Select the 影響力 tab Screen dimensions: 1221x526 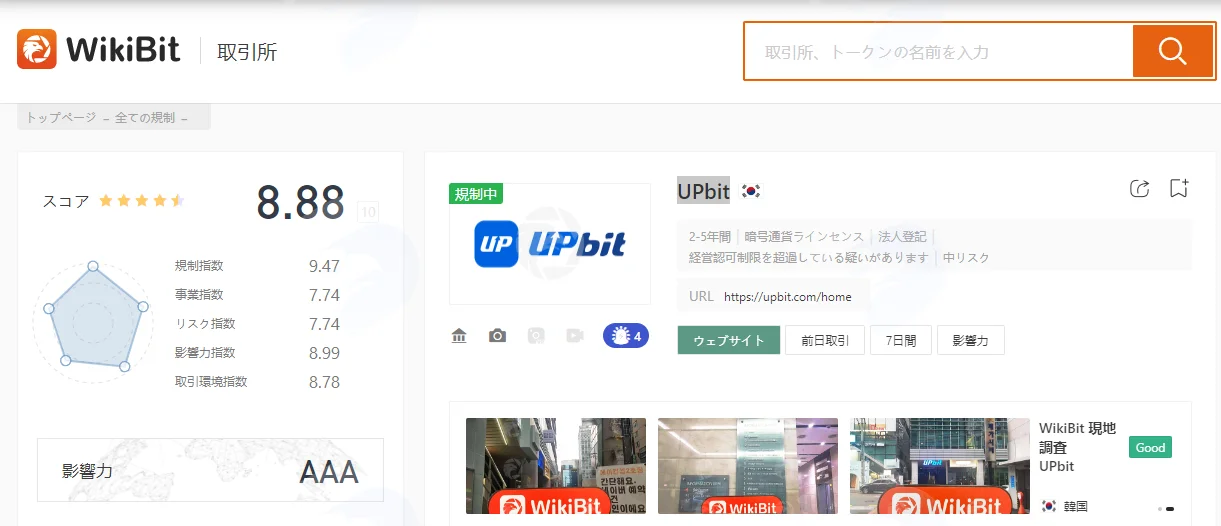coord(970,340)
